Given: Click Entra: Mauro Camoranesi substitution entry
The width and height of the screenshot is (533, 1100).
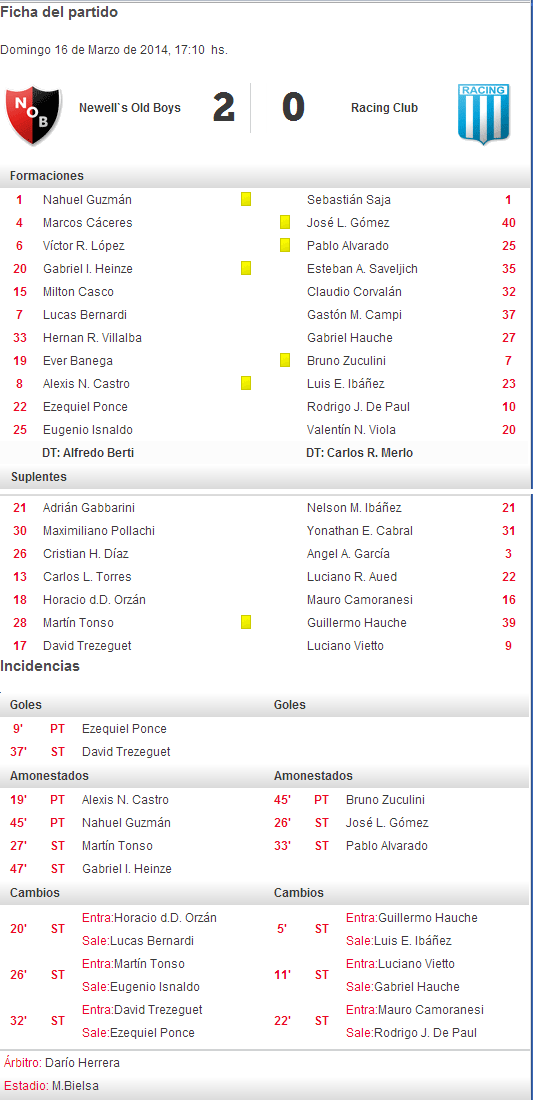Looking at the screenshot, I should click(415, 1010).
